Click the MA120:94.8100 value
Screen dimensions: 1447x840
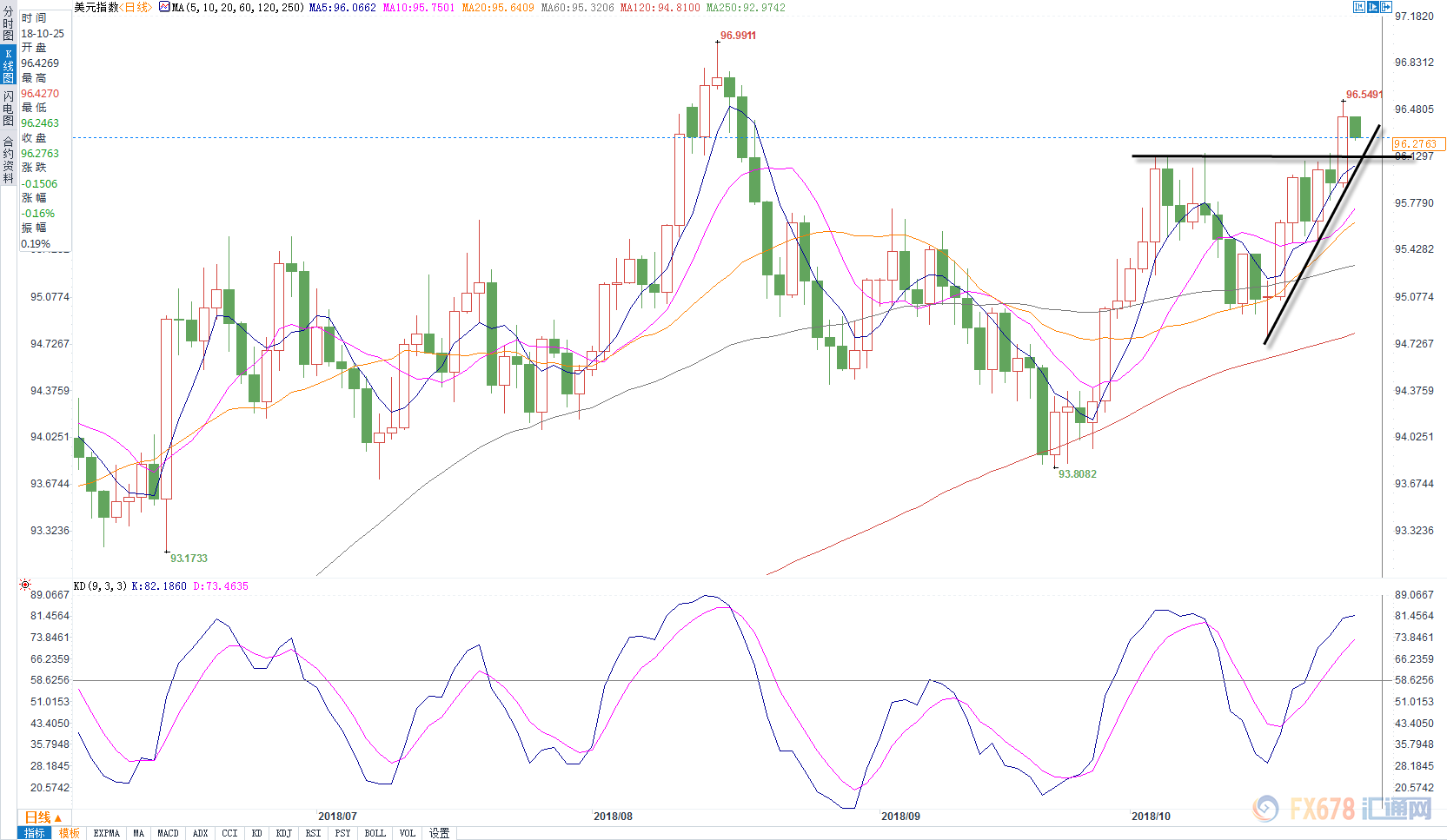[660, 7]
